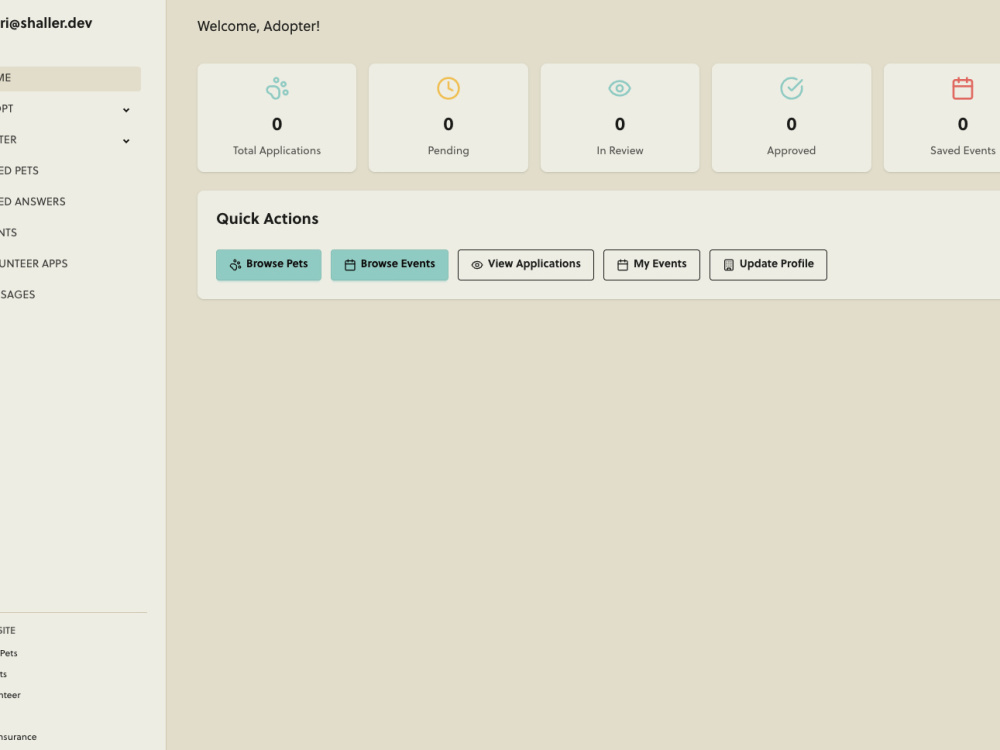Click the red calendar icon on Saved Events
Viewport: 1000px width, 750px height.
click(962, 88)
